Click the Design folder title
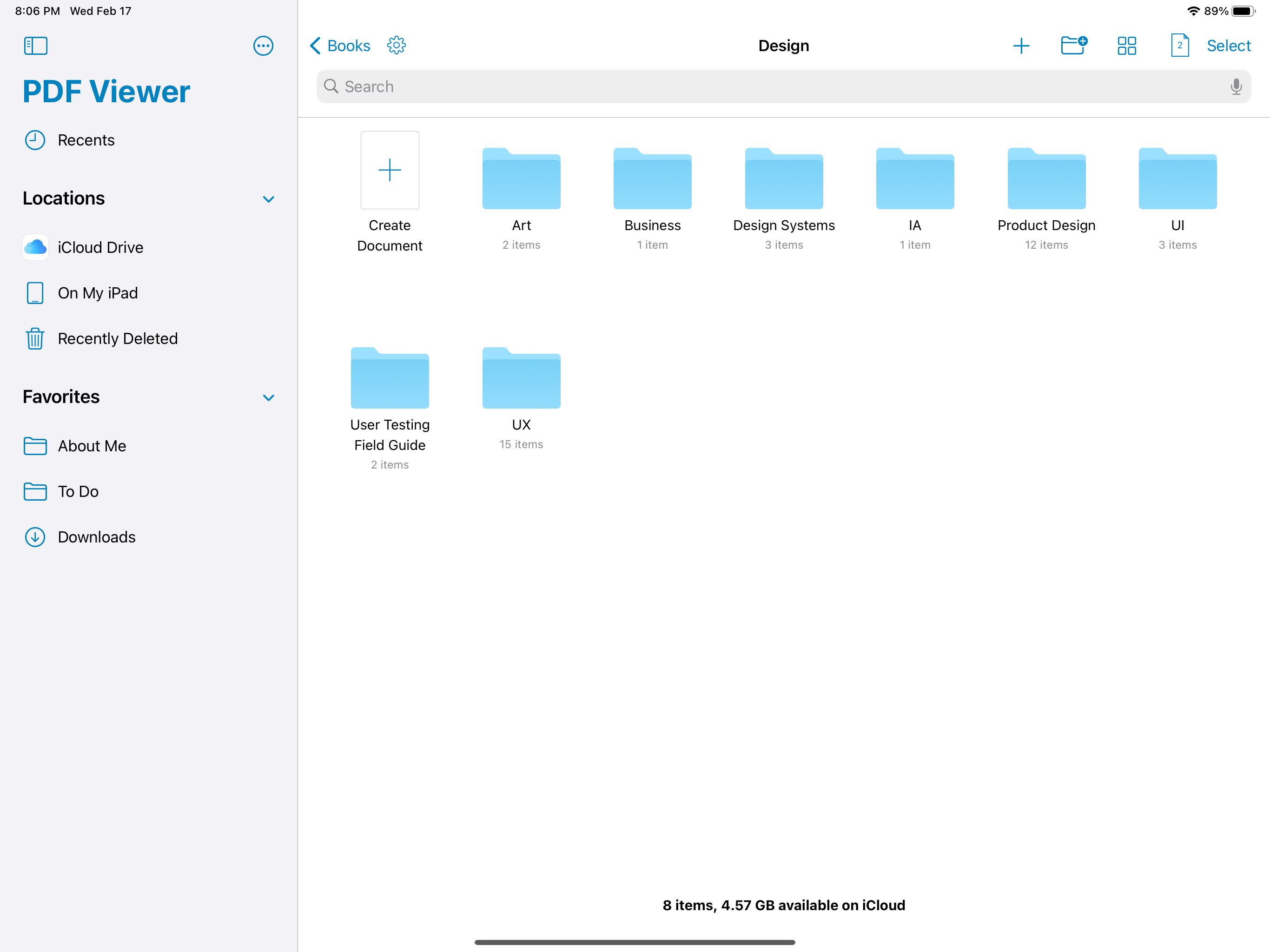 (x=783, y=46)
